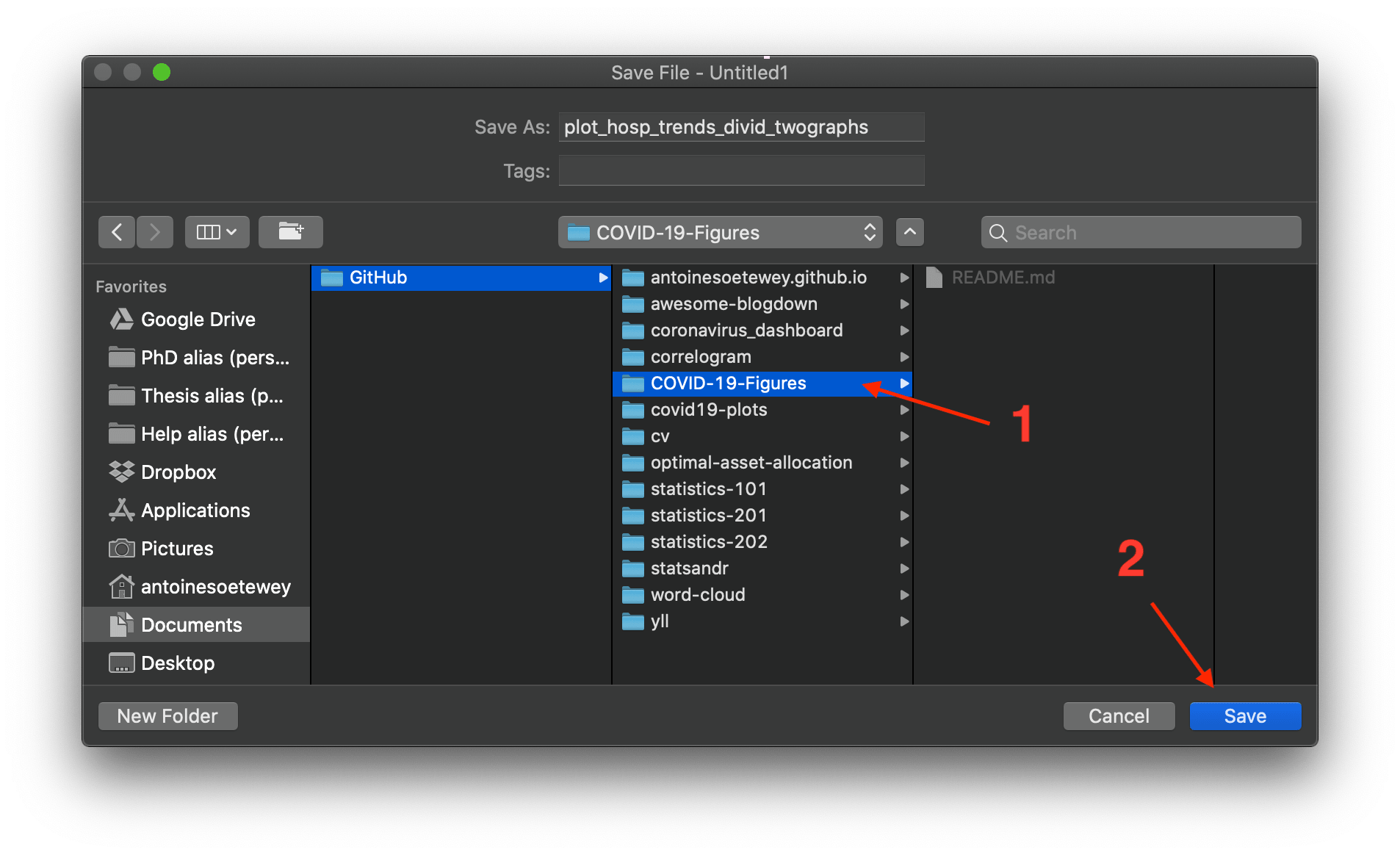
Task: Click the GitHub folder icon
Action: click(x=332, y=278)
